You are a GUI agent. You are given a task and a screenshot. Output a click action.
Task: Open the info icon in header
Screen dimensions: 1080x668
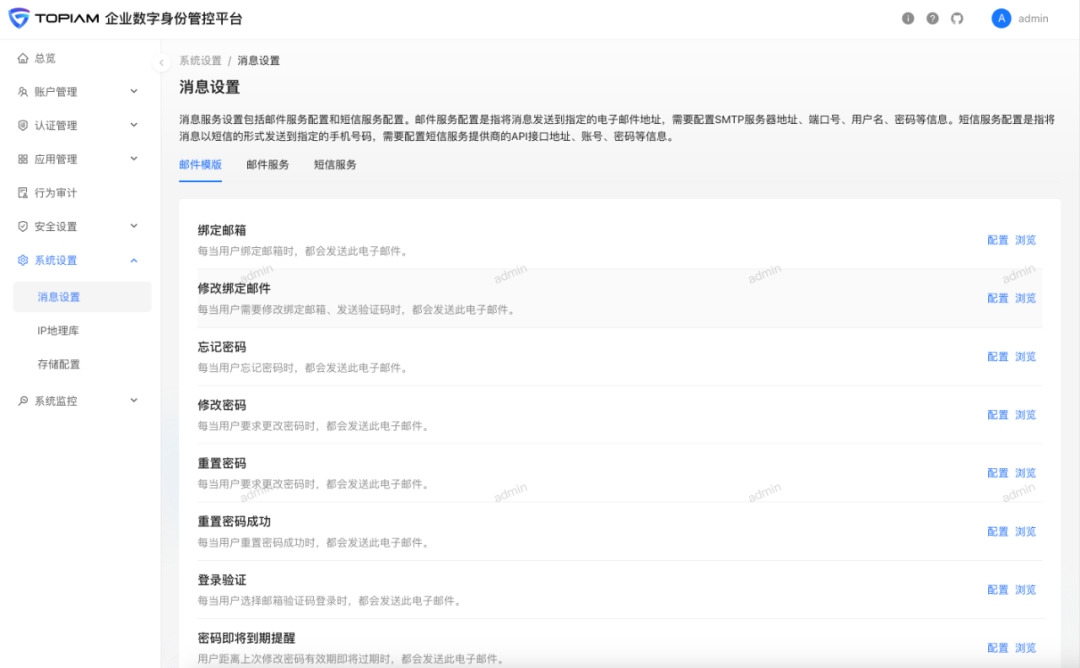click(x=908, y=19)
